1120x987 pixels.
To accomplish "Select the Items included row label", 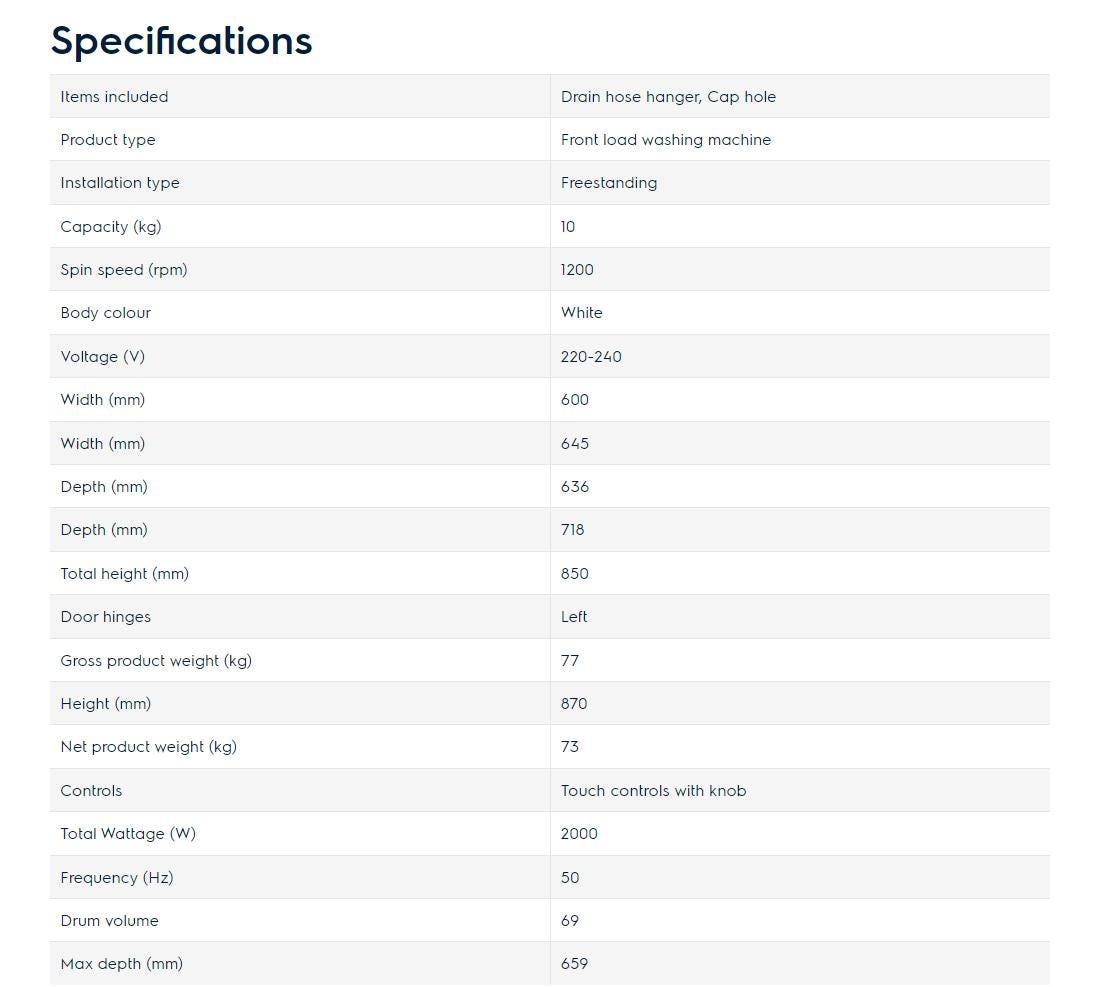I will point(114,96).
